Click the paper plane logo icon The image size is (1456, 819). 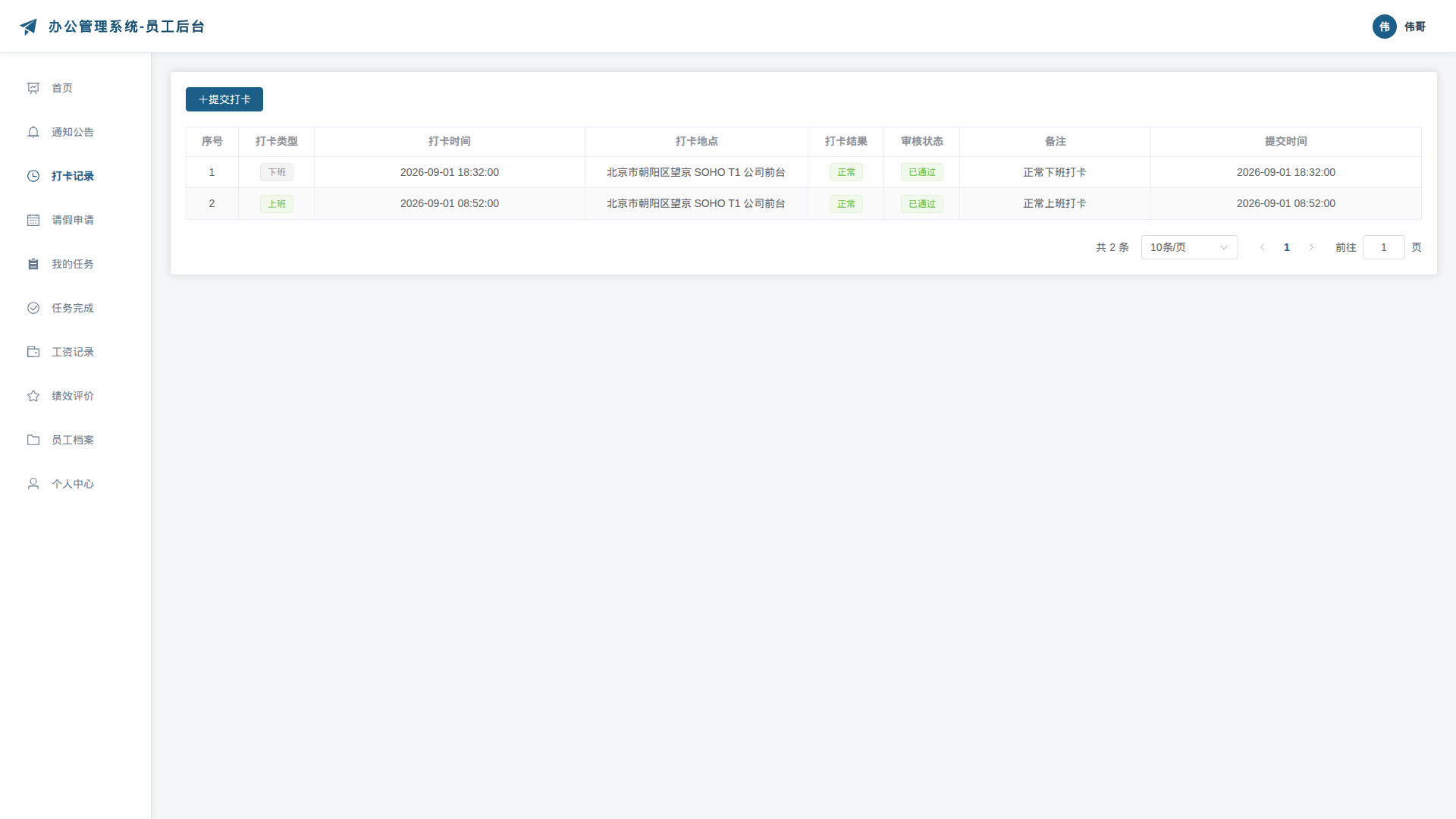pyautogui.click(x=28, y=27)
